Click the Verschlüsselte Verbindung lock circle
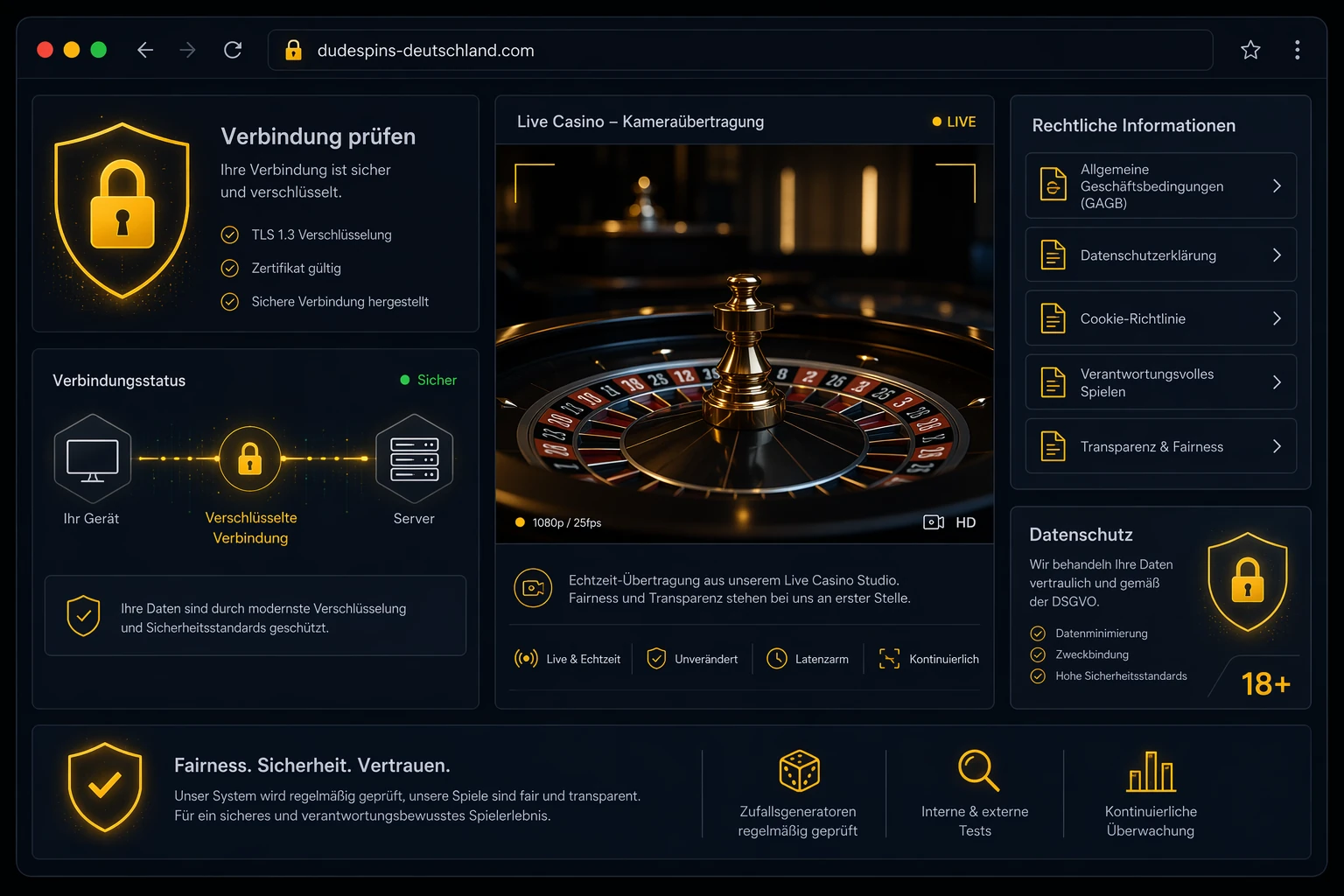The height and width of the screenshot is (896, 1344). tap(250, 458)
